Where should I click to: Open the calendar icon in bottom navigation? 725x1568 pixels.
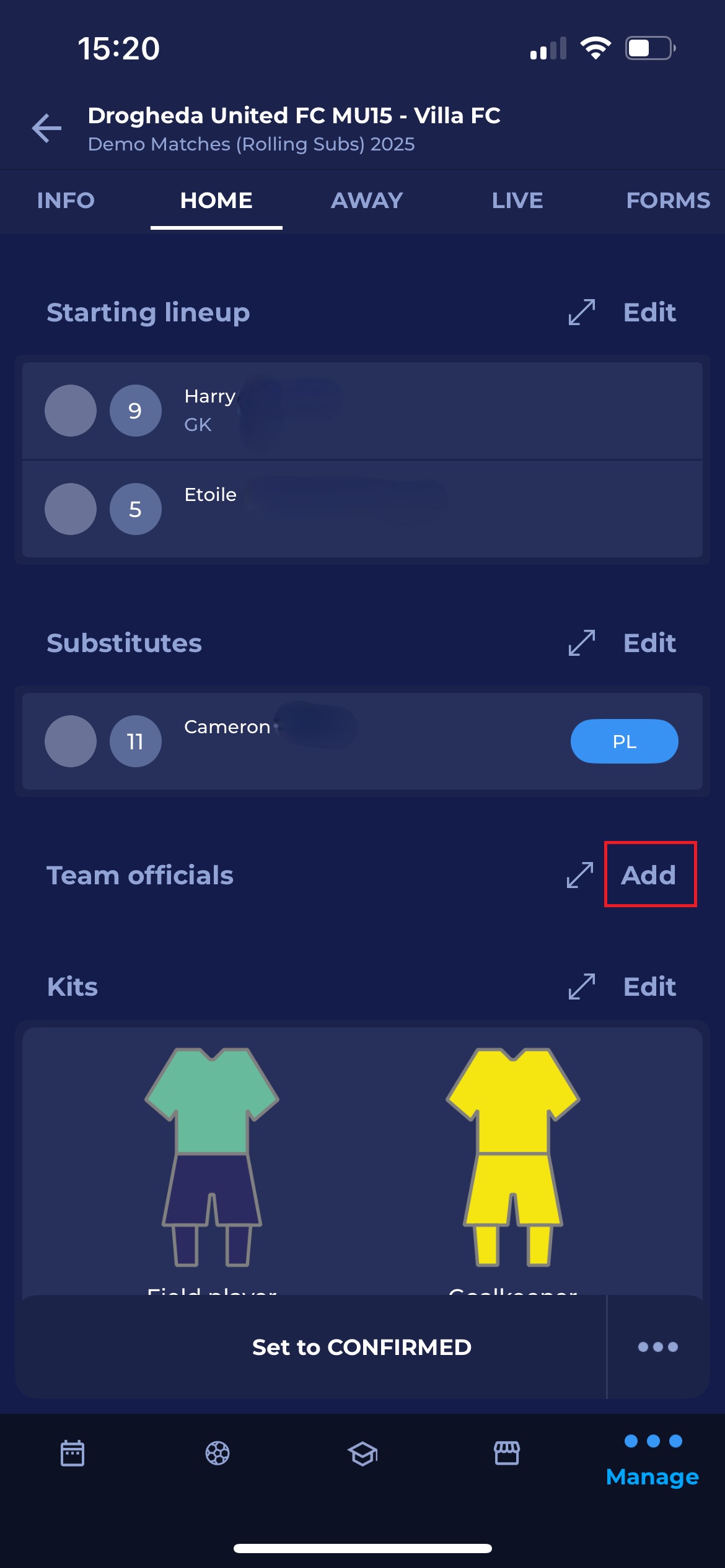pyautogui.click(x=72, y=1453)
